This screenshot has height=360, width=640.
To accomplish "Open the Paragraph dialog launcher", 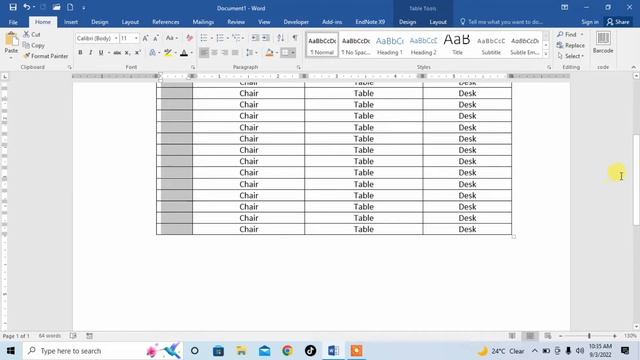I will [299, 67].
